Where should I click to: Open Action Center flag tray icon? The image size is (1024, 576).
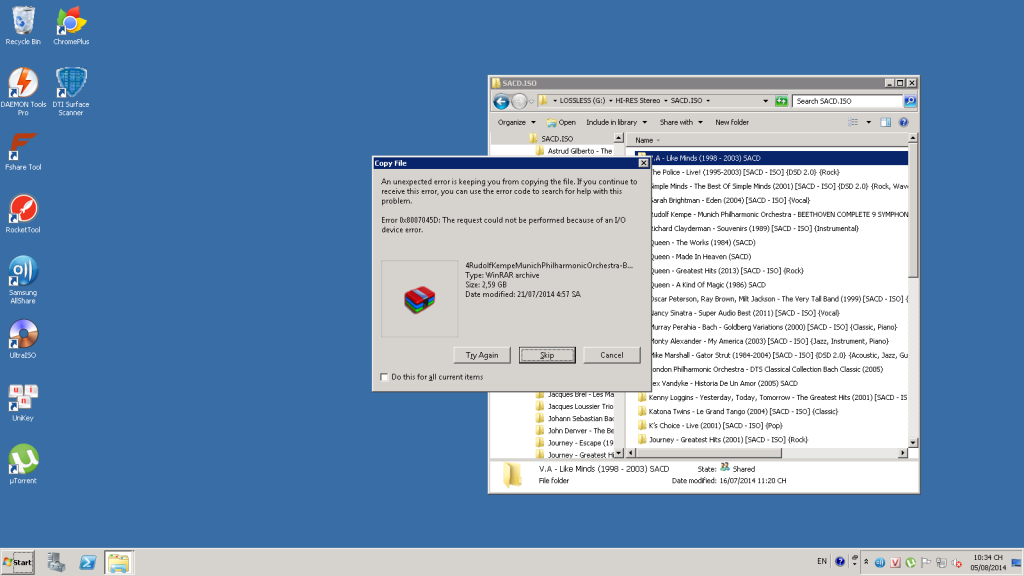[926, 562]
